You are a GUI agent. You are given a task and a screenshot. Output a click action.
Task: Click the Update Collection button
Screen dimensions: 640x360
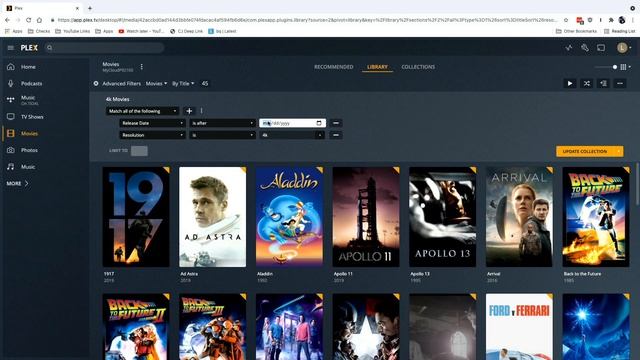tap(589, 151)
